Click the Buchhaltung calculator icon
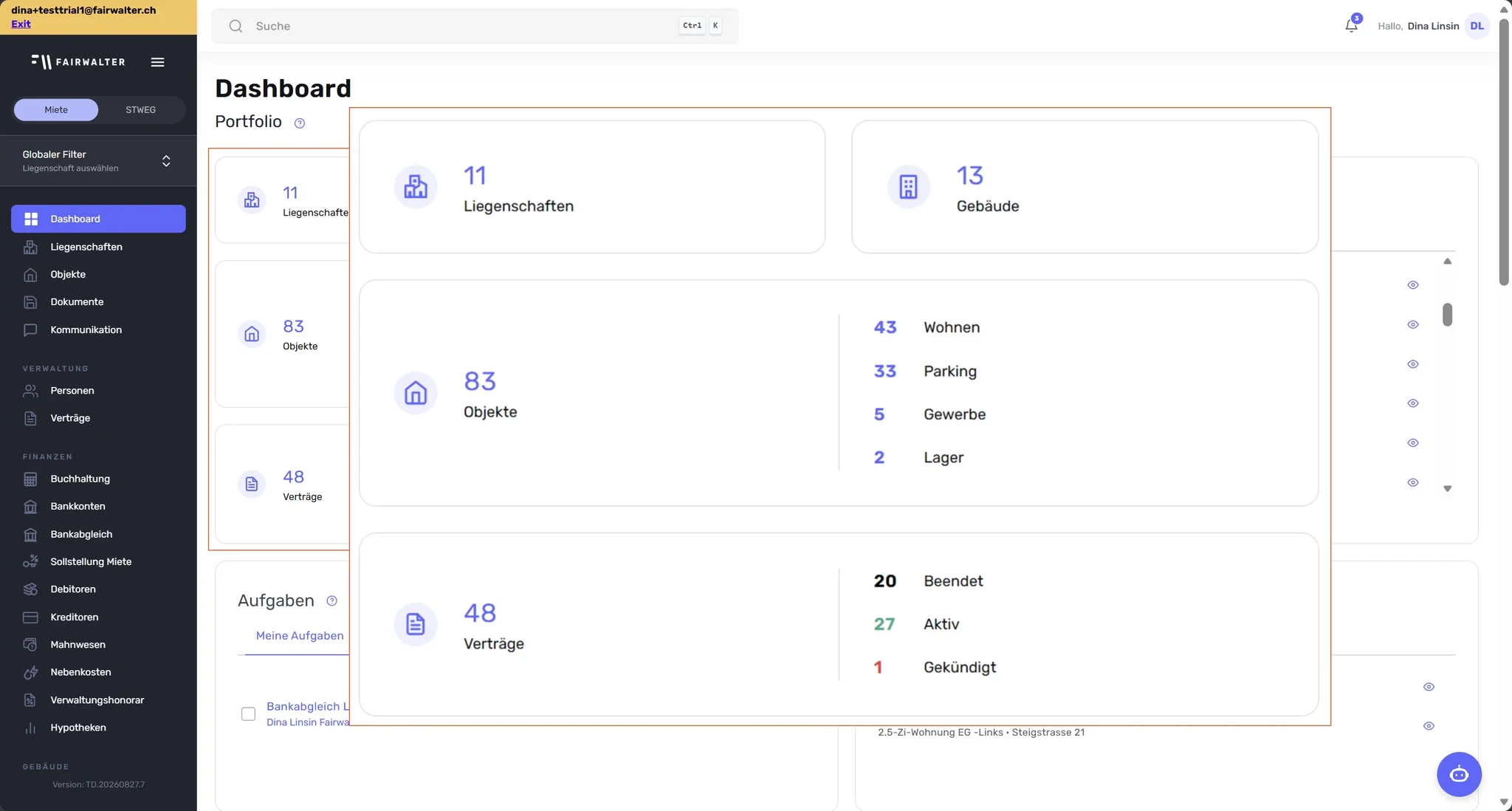 click(x=30, y=479)
